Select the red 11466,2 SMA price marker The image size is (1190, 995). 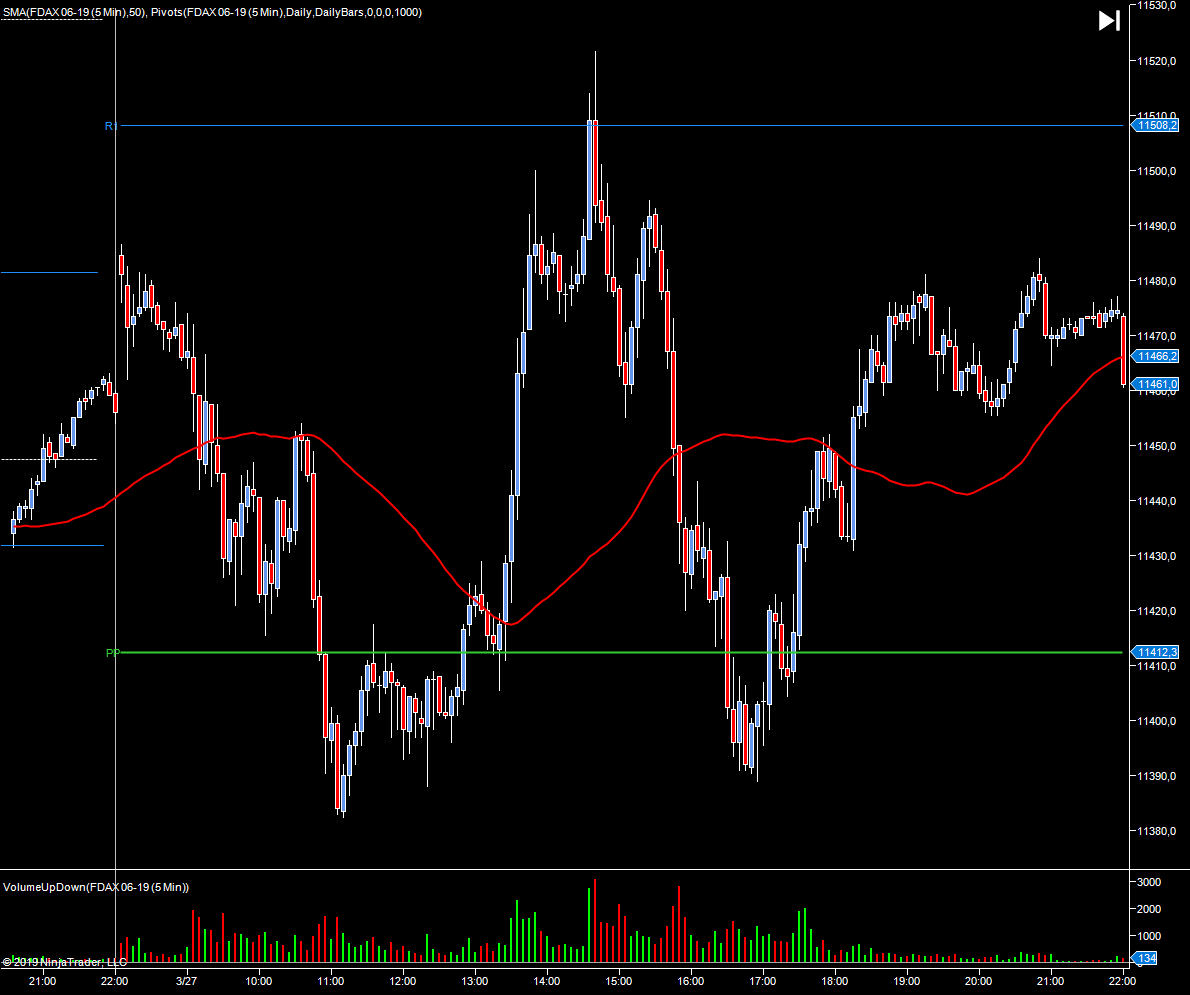tap(1157, 356)
